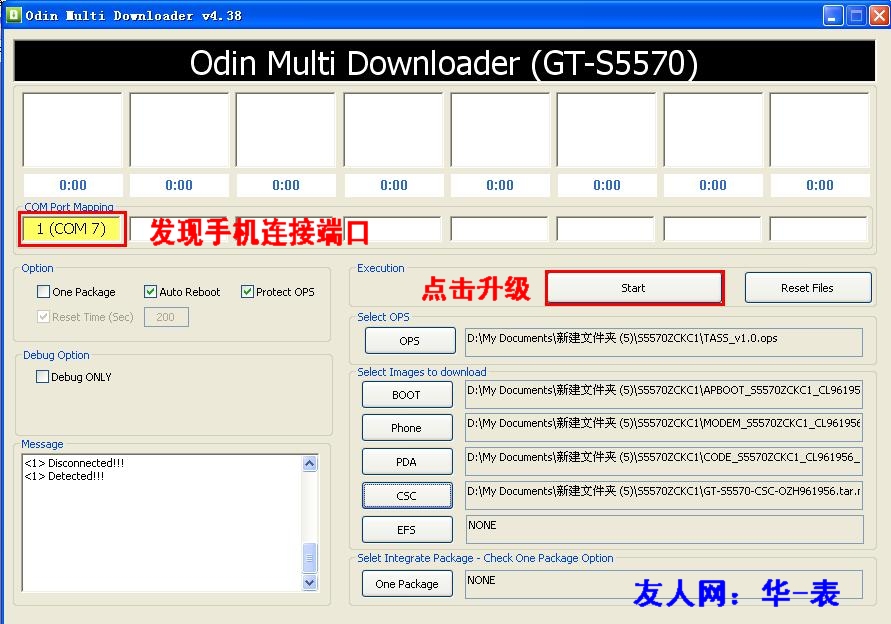The height and width of the screenshot is (624, 891).
Task: Choose a Phone modem image file
Action: coord(407,428)
